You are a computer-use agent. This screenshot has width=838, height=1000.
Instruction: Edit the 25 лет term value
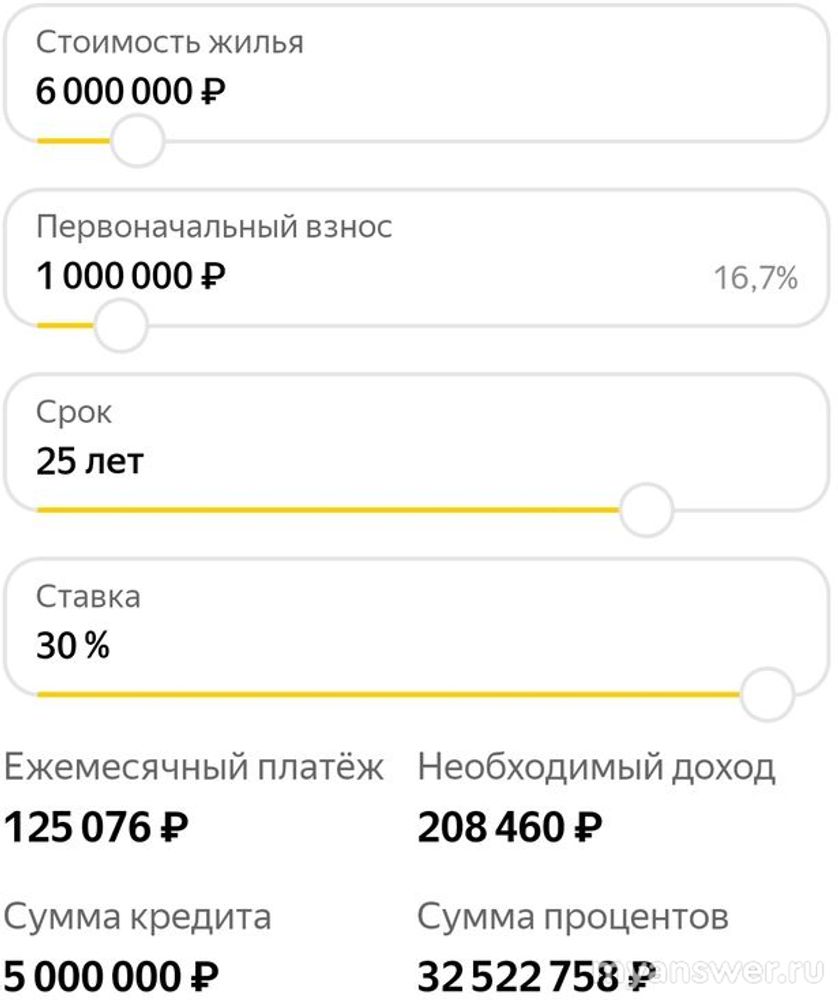click(x=90, y=461)
